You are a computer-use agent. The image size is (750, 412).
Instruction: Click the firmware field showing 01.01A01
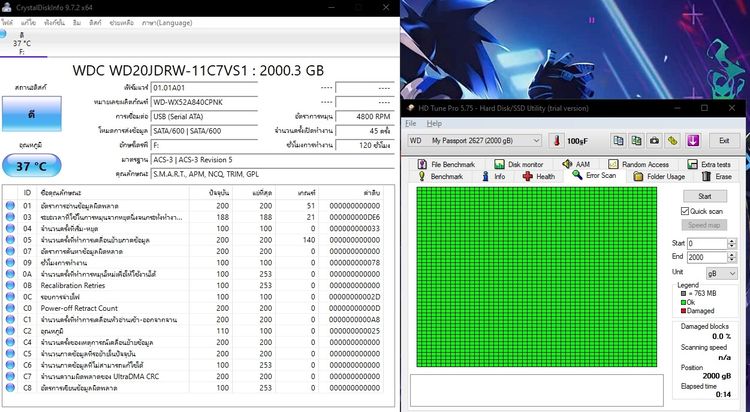[x=204, y=88]
